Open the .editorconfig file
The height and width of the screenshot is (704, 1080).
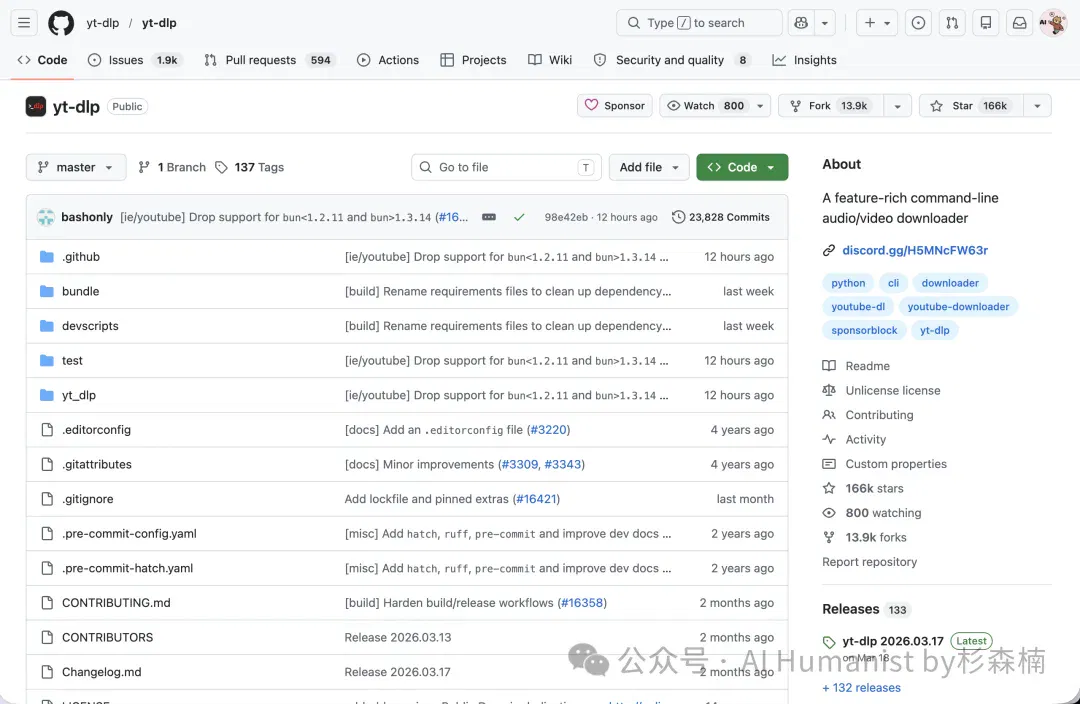coord(96,429)
